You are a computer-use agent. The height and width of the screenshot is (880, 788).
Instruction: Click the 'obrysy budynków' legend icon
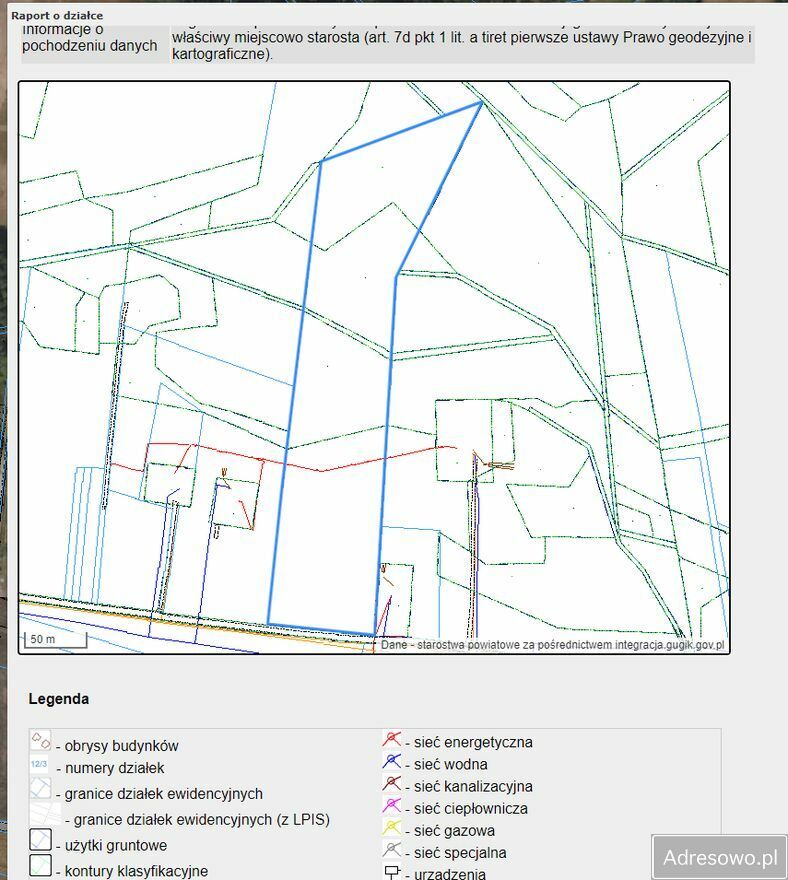[x=40, y=740]
